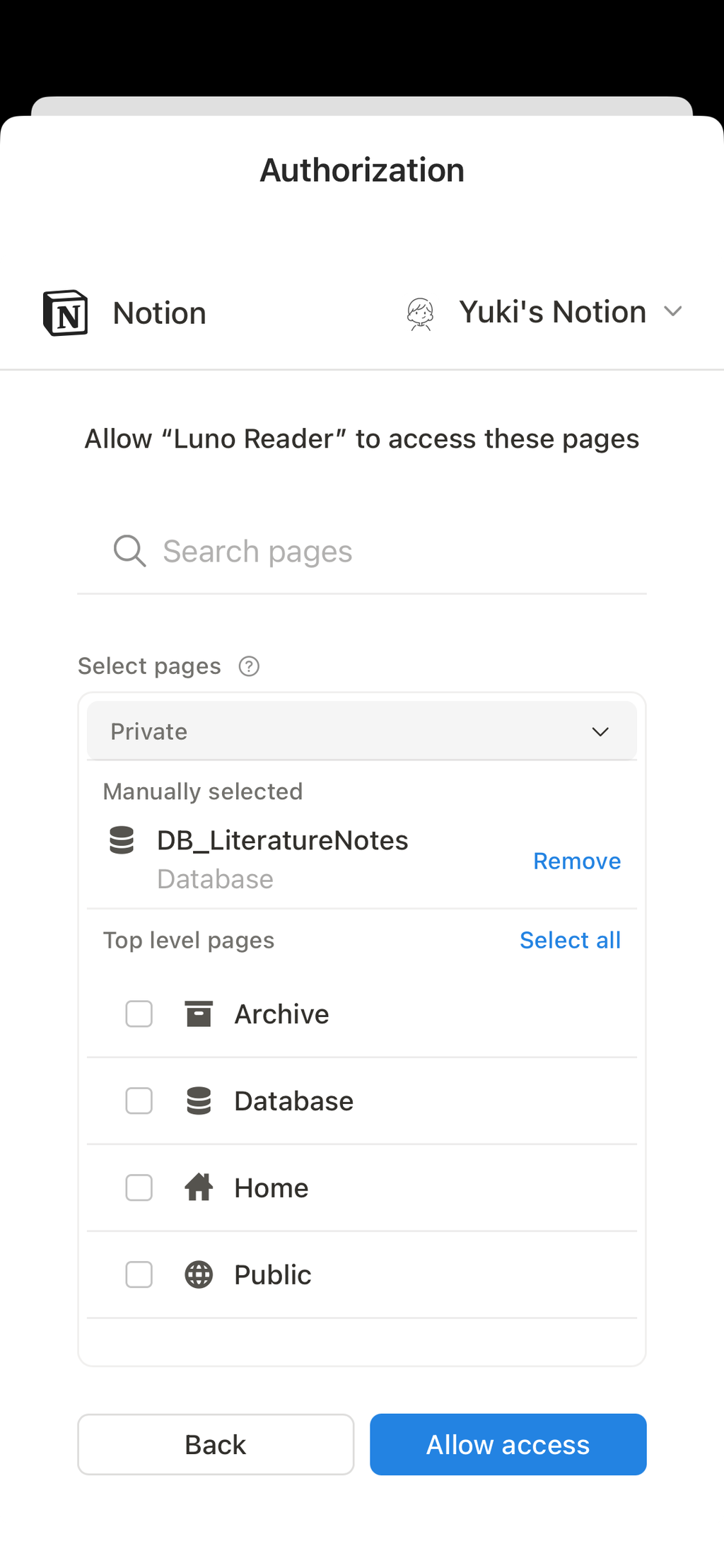This screenshot has width=724, height=1568.
Task: Click Select all for top level pages
Action: pos(570,940)
